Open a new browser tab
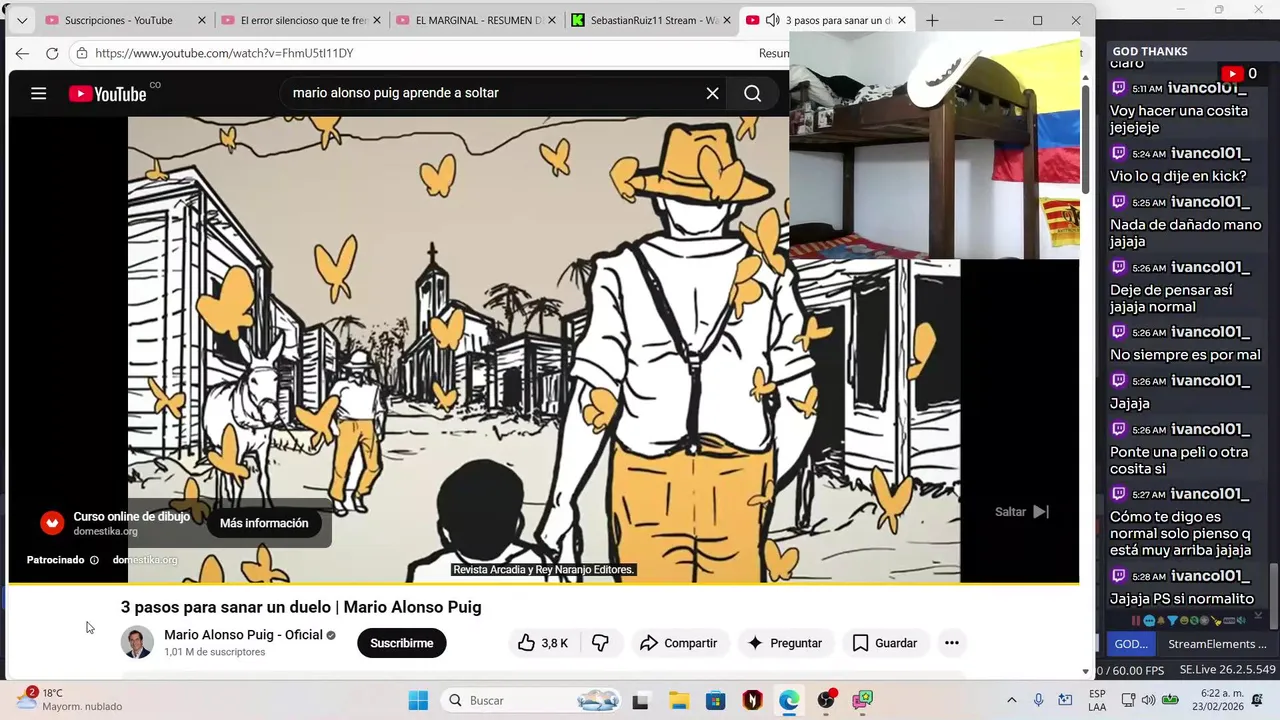The height and width of the screenshot is (720, 1280). pyautogui.click(x=932, y=20)
